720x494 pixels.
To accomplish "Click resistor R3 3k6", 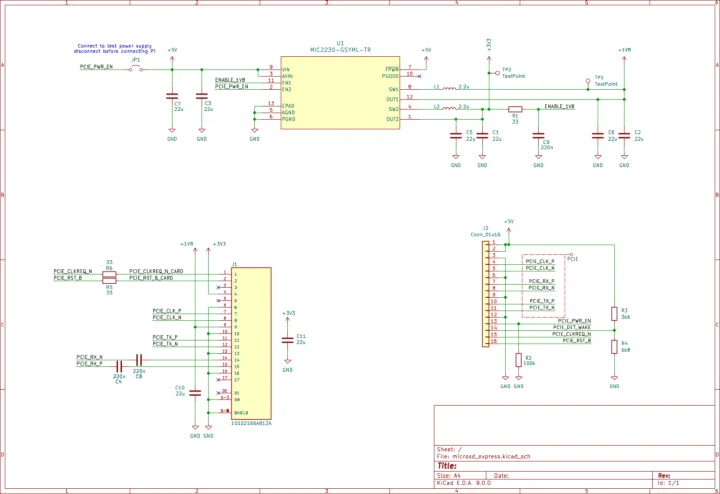I will tap(614, 314).
